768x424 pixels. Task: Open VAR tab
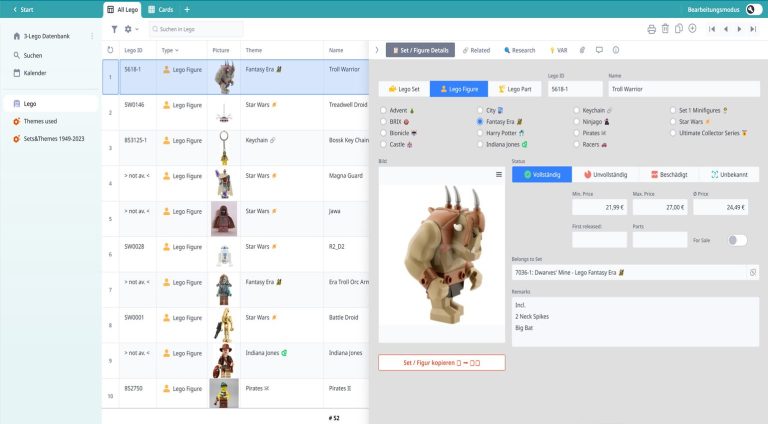558,50
